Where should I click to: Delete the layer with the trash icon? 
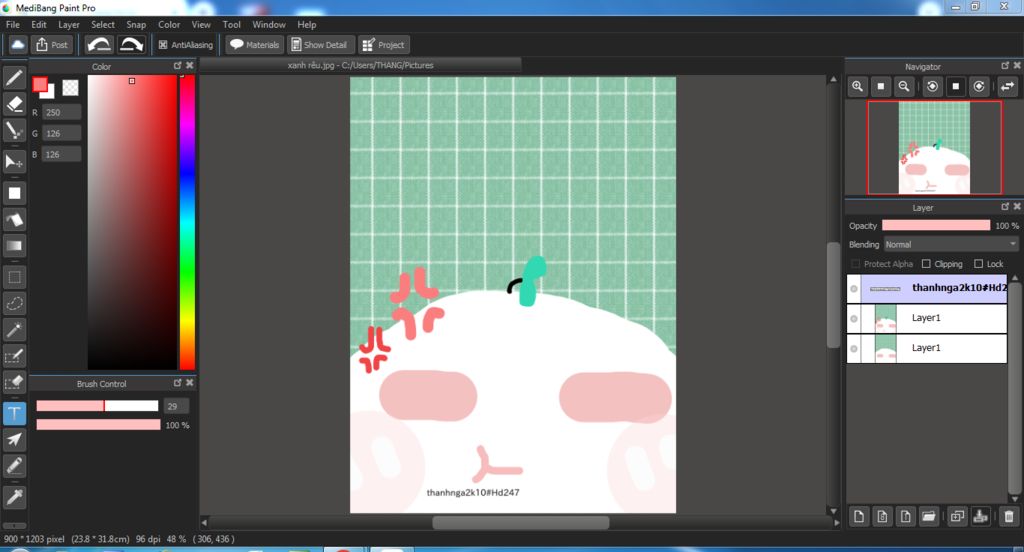1009,517
